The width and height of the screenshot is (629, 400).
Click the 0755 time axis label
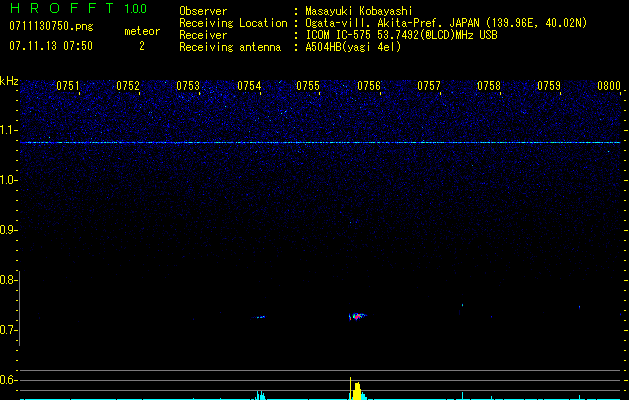click(x=308, y=86)
